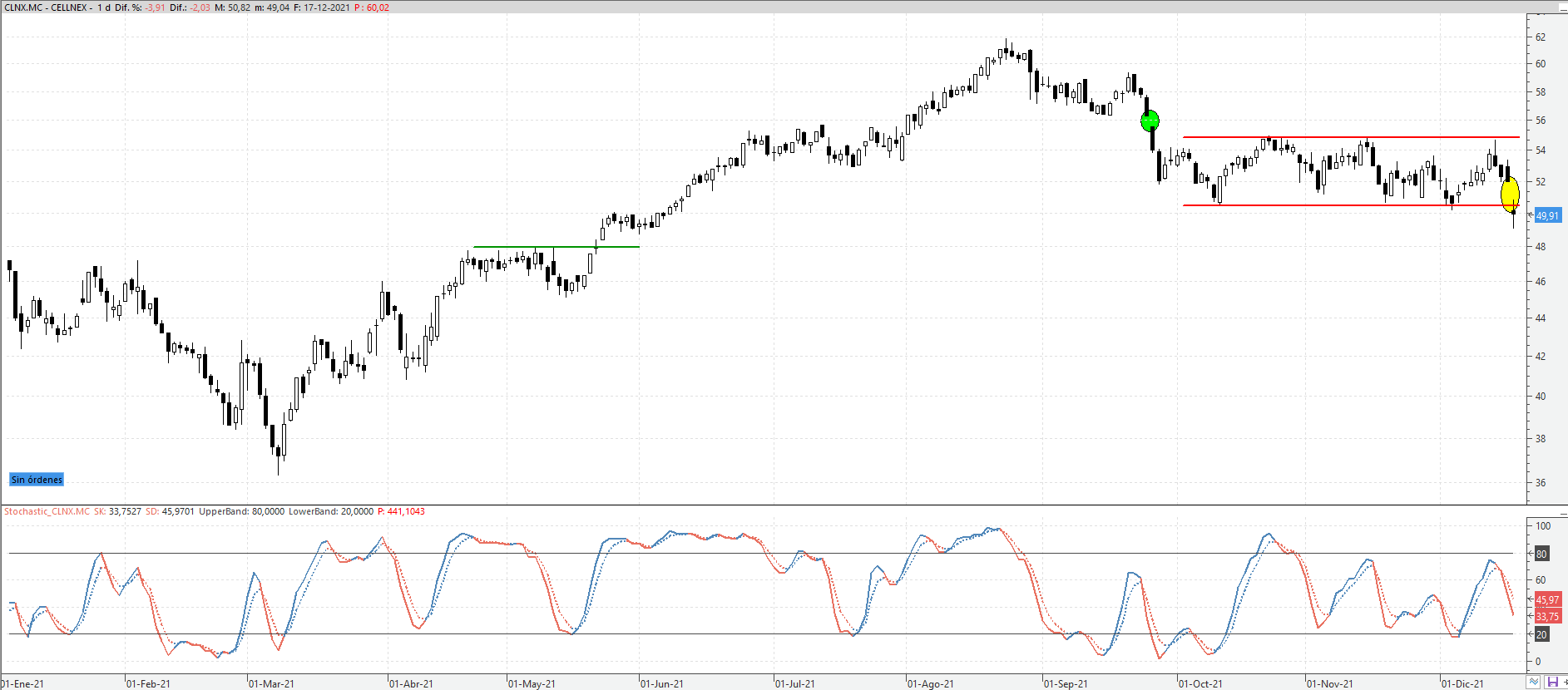
Task: Click the 'M: 50,82' high value
Action: (232, 7)
